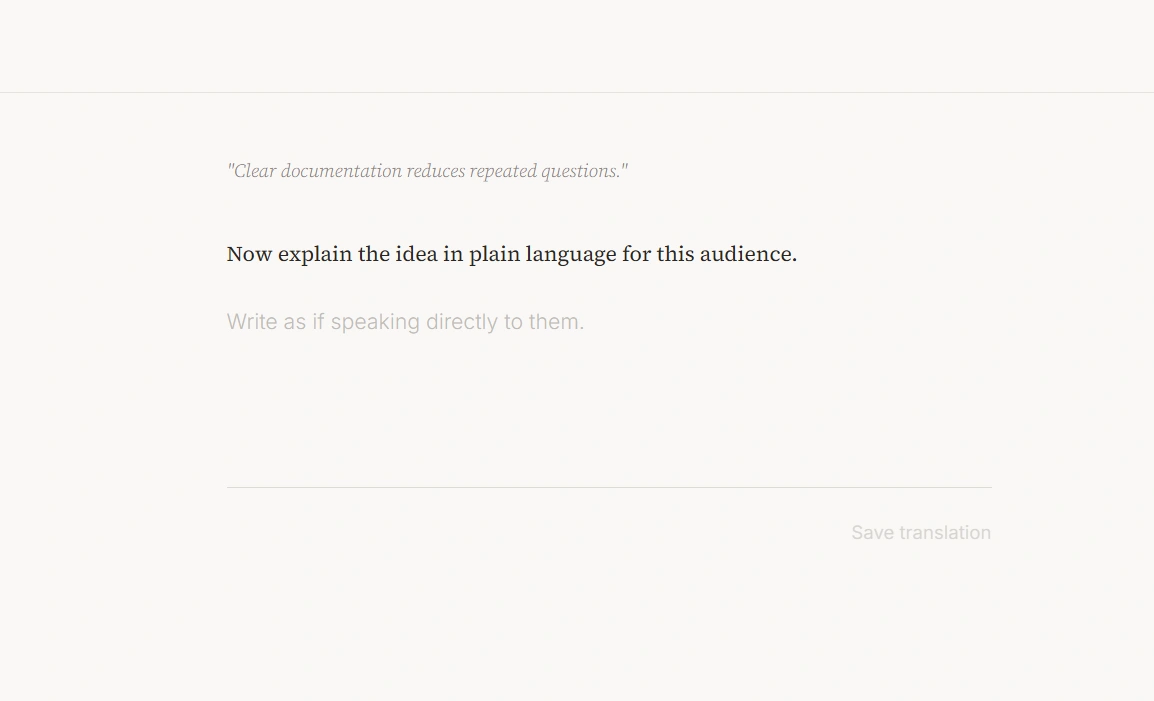Click the word "Now" starting the instruction

(x=249, y=254)
